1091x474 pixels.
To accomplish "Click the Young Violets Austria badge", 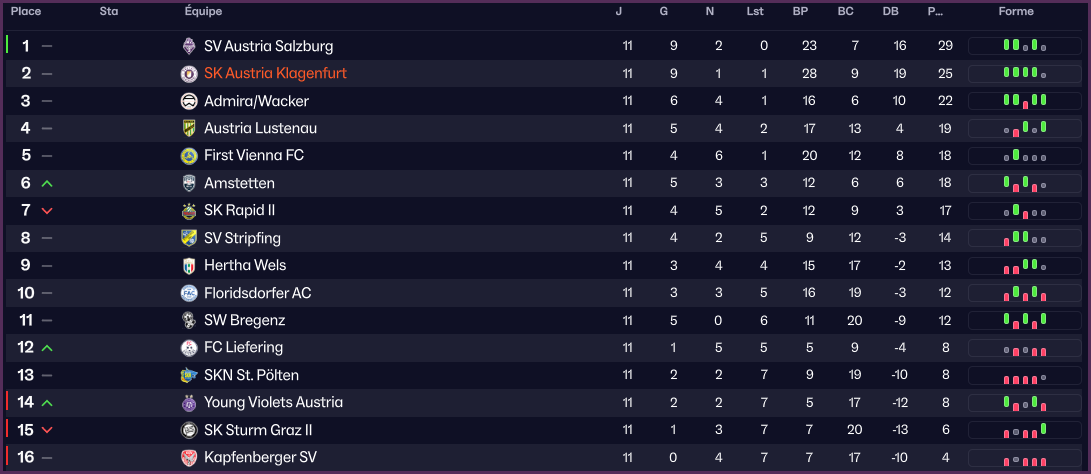I will [189, 402].
